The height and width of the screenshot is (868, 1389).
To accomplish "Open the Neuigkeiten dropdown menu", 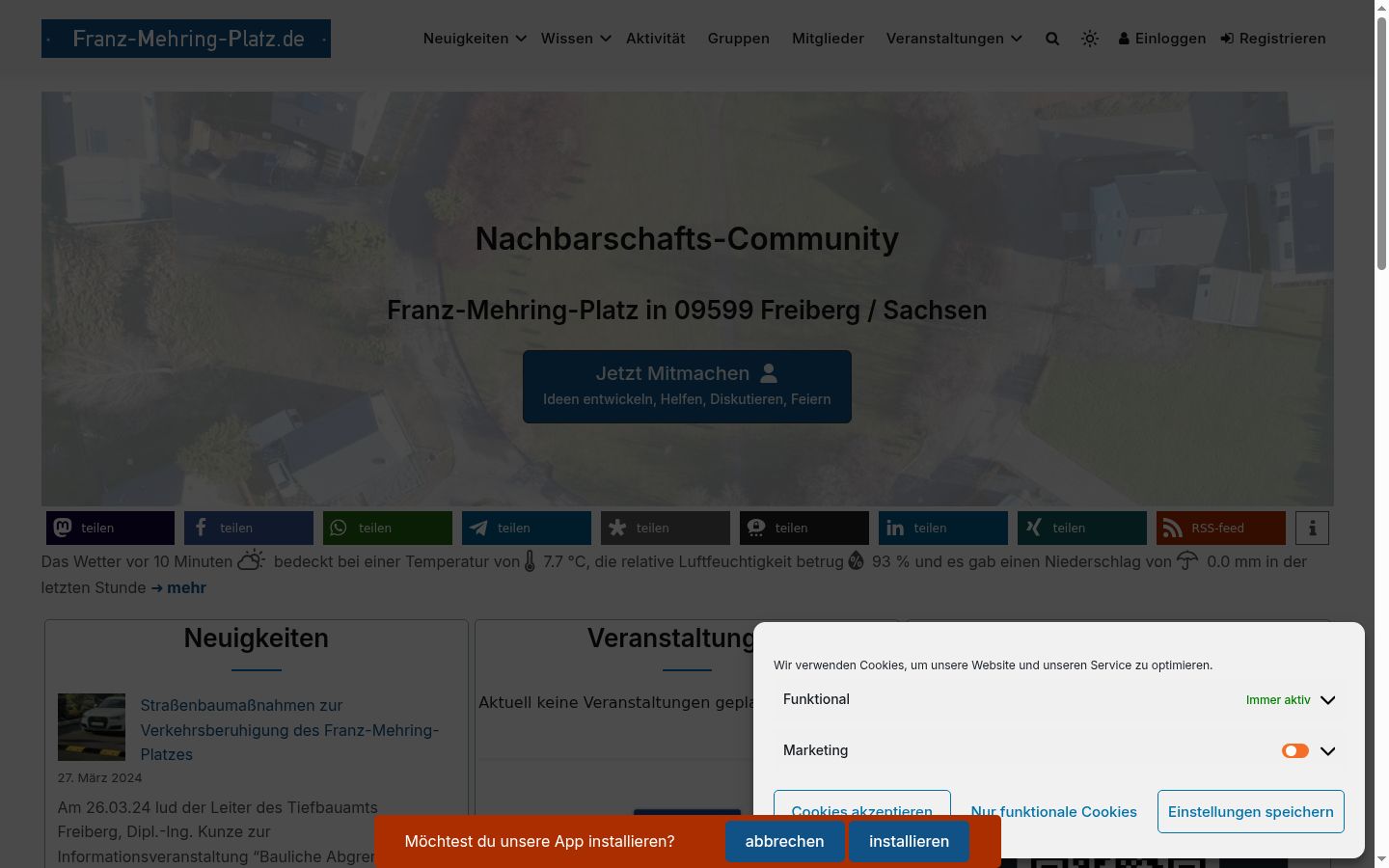I will pyautogui.click(x=475, y=39).
